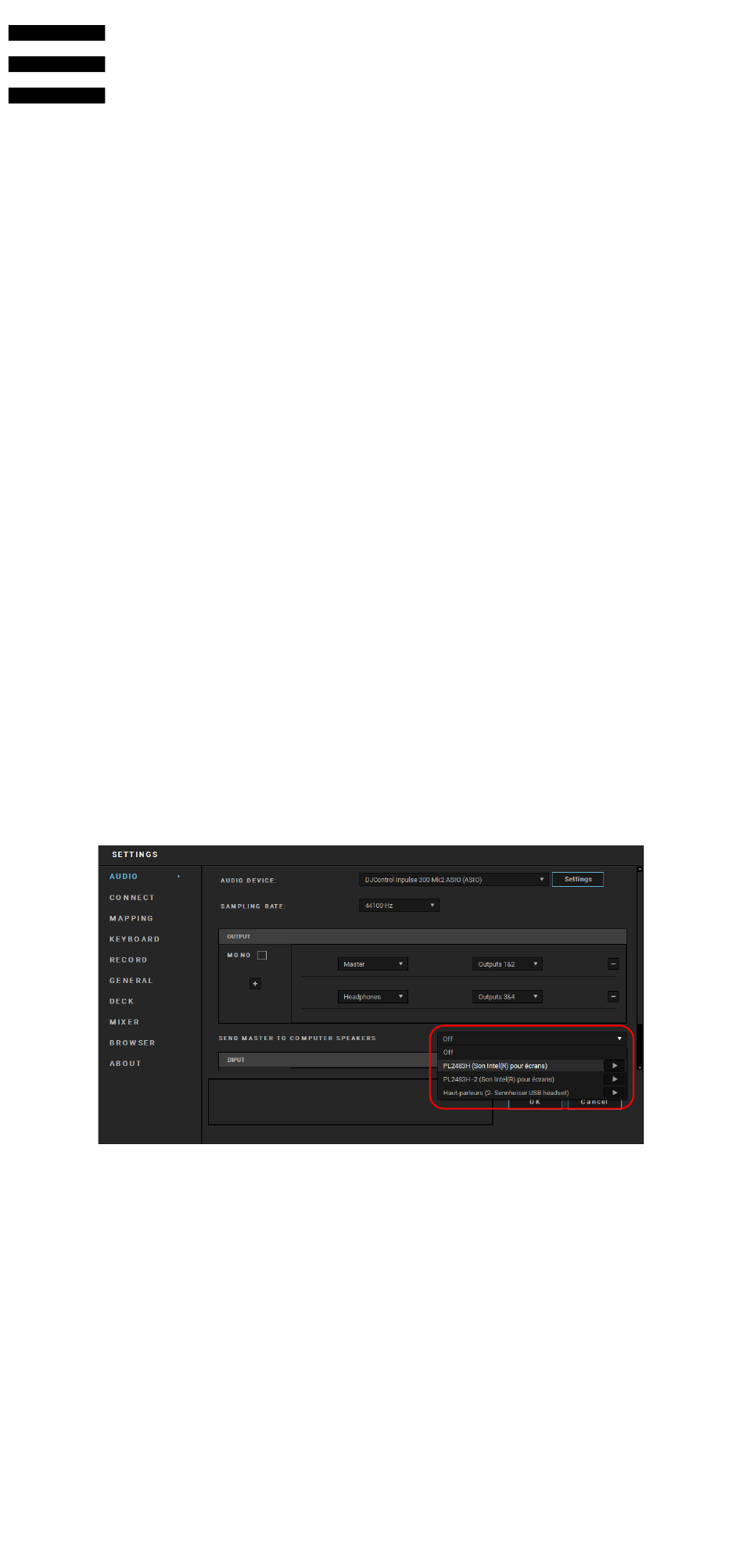The height and width of the screenshot is (1568, 743).
Task: Toggle the Mono checkbox
Action: [262, 955]
